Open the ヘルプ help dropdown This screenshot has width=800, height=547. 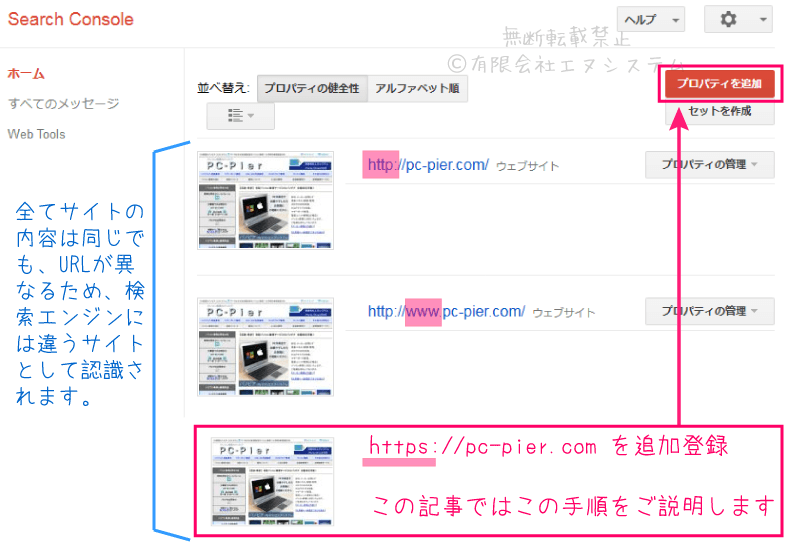pyautogui.click(x=651, y=20)
